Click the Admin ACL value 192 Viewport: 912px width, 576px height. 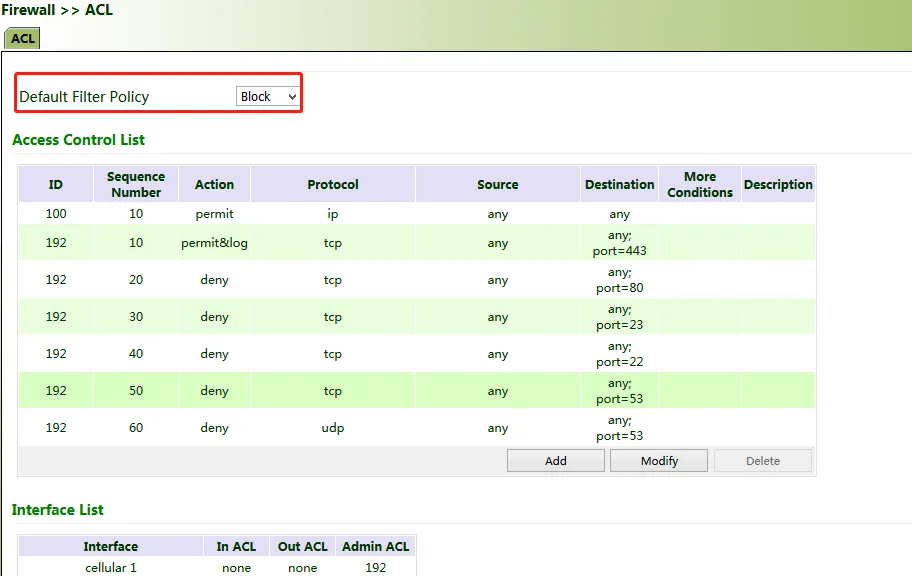375,567
